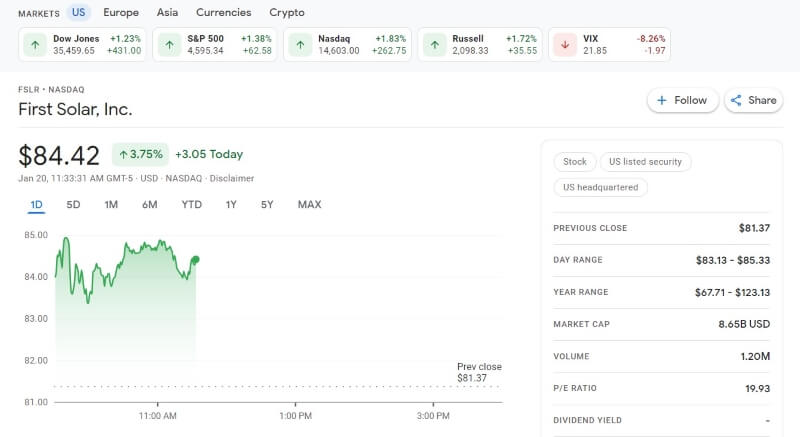Click the Market Cap value 8.65B USD
Viewport: 800px width, 437px height.
[744, 324]
